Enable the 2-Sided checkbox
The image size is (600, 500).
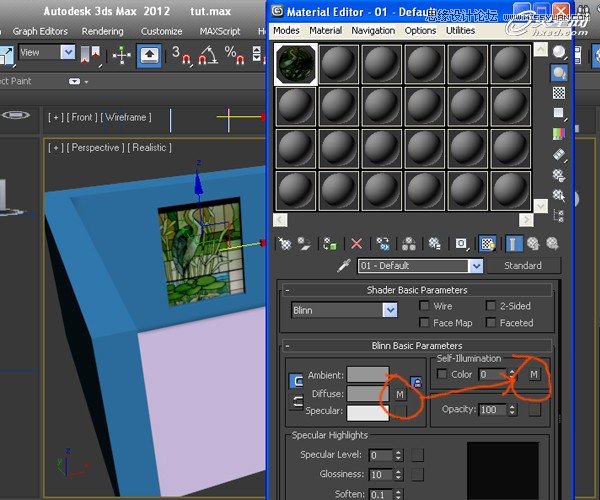pyautogui.click(x=491, y=307)
